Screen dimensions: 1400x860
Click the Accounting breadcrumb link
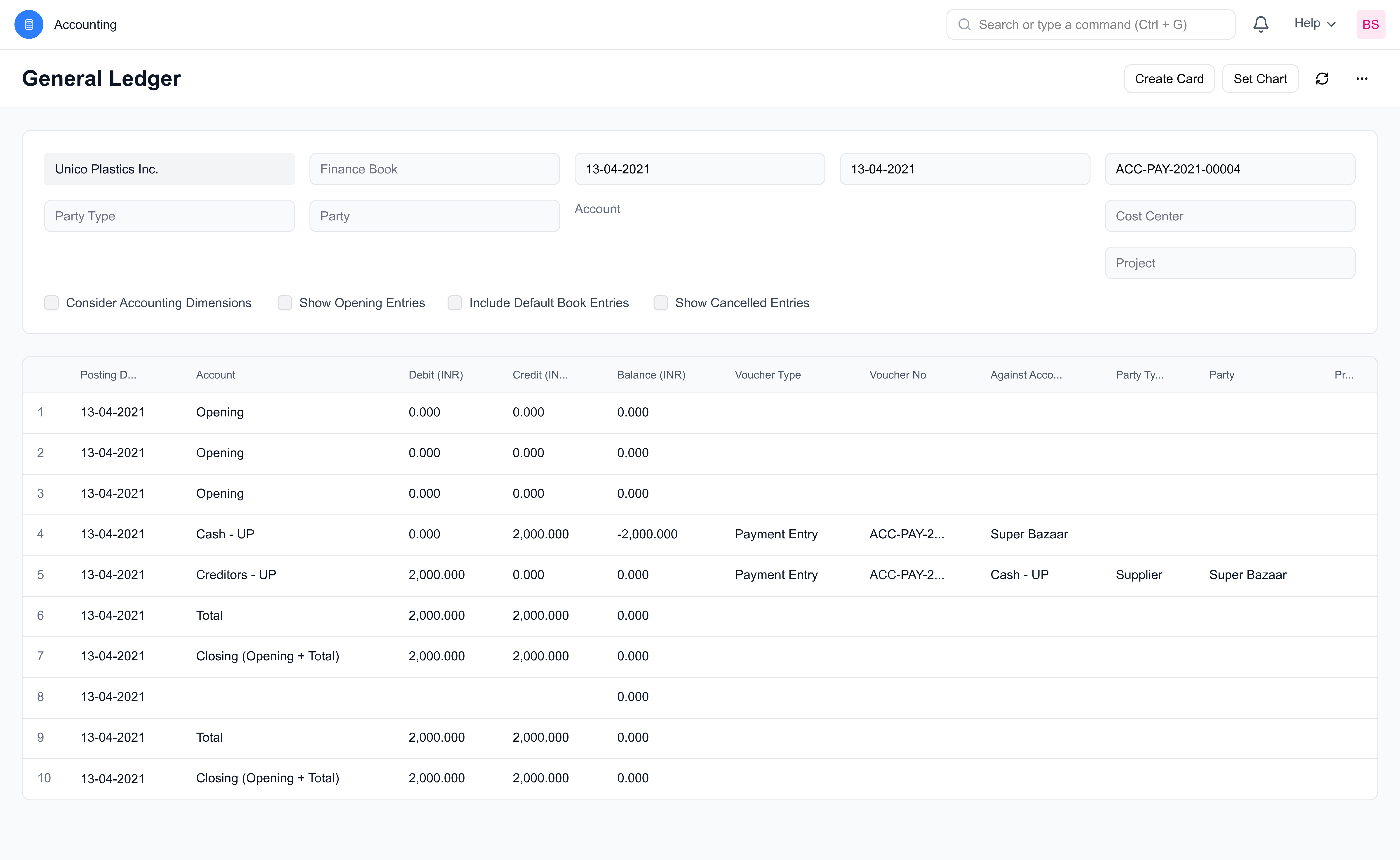click(x=85, y=24)
